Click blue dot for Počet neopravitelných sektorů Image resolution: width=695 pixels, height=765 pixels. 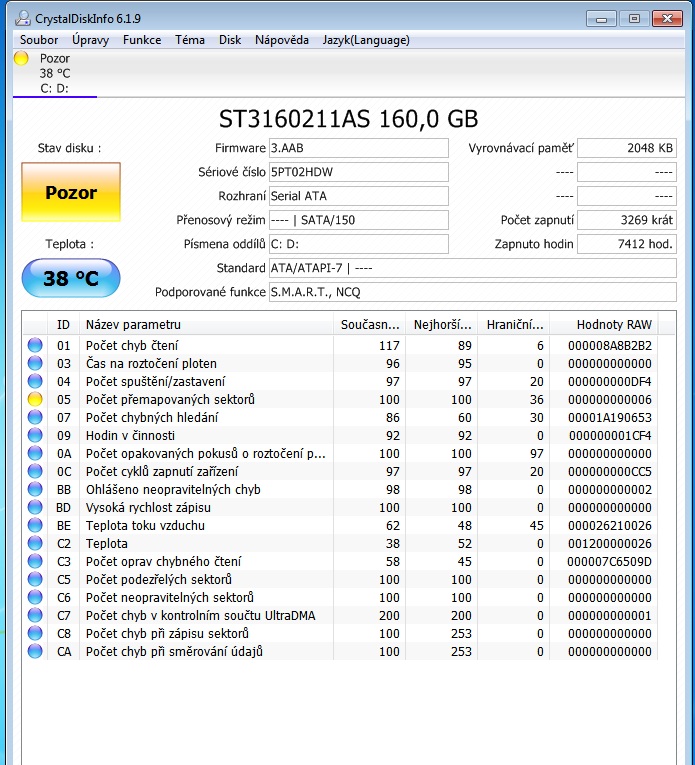point(35,598)
